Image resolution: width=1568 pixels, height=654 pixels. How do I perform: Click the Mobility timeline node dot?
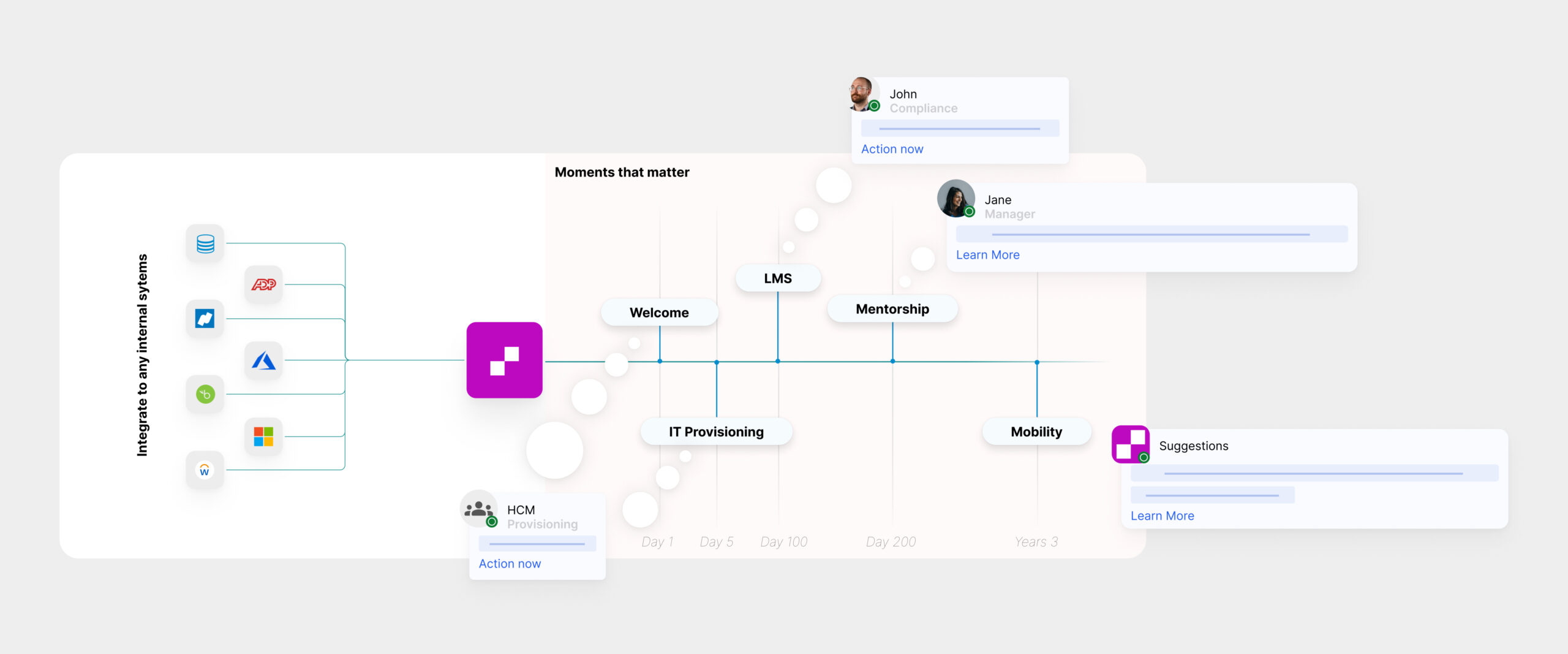tap(1037, 362)
